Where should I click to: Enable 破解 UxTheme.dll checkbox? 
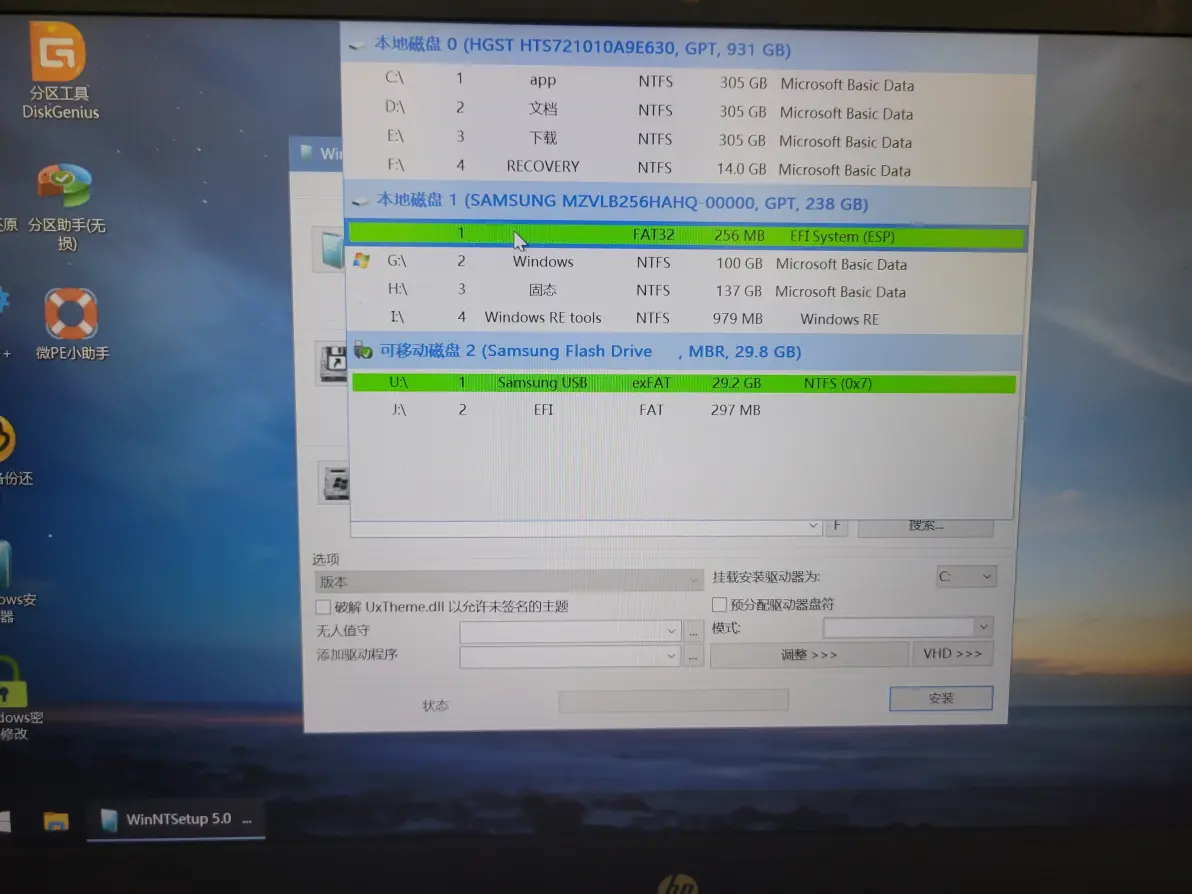click(x=323, y=607)
